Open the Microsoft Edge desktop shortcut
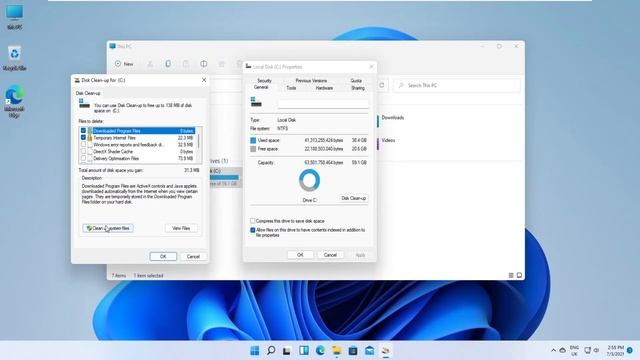 coord(14,101)
